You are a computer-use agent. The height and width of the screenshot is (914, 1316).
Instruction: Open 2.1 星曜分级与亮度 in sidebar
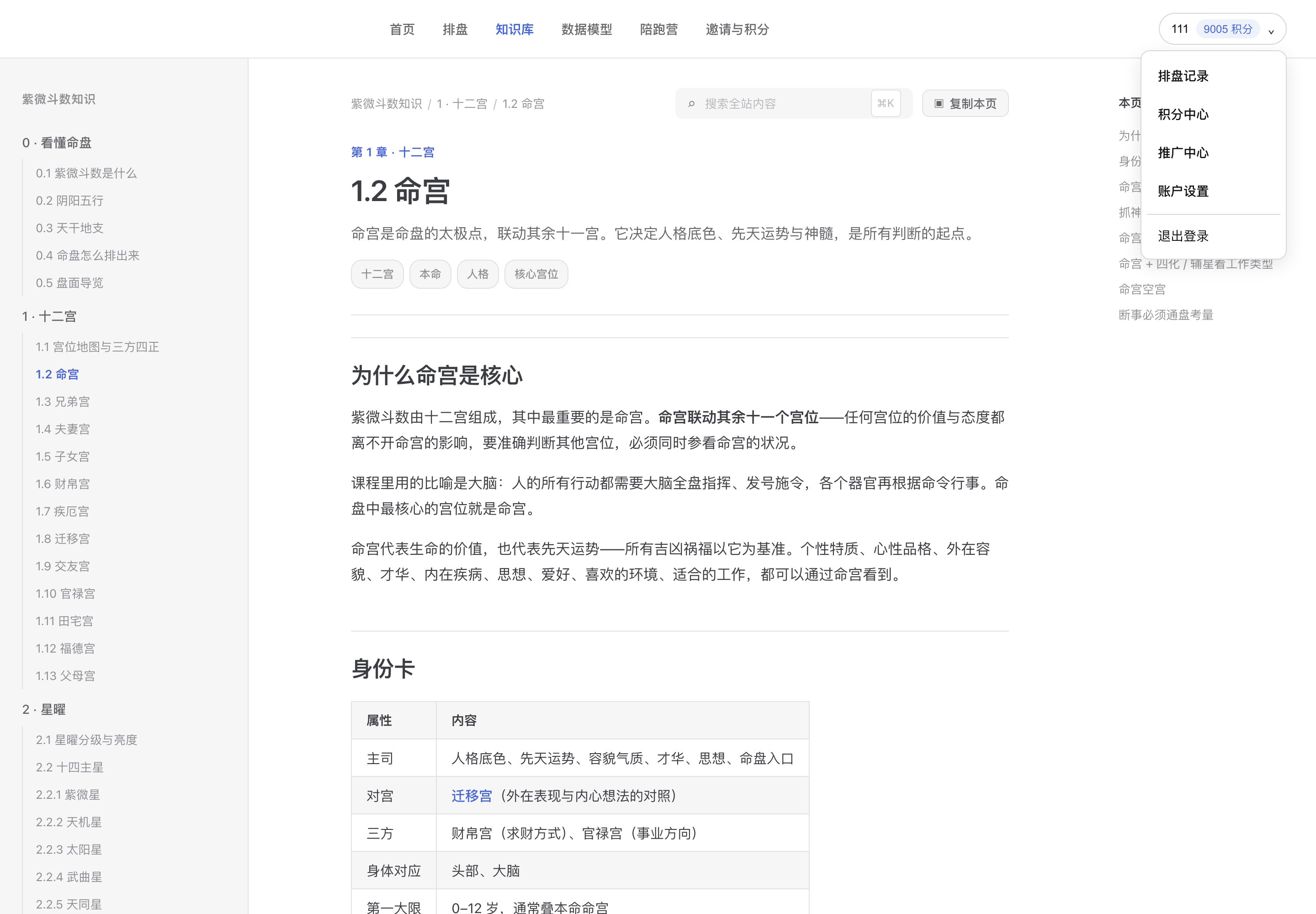[x=86, y=740]
